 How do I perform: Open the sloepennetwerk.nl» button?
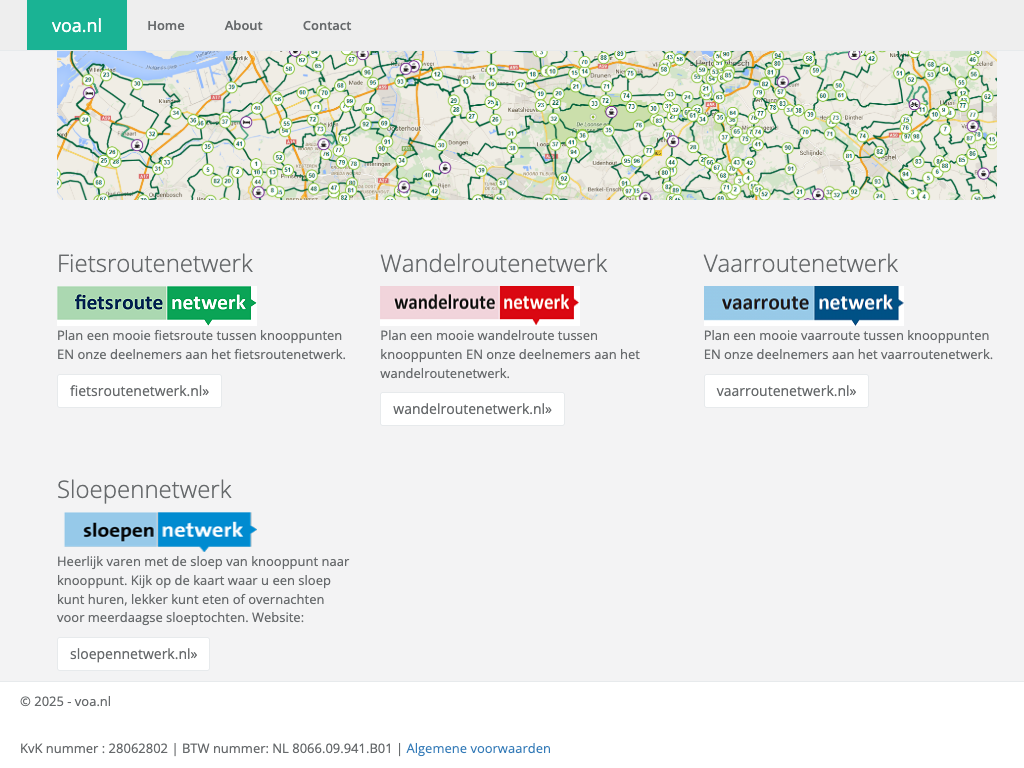(x=133, y=654)
